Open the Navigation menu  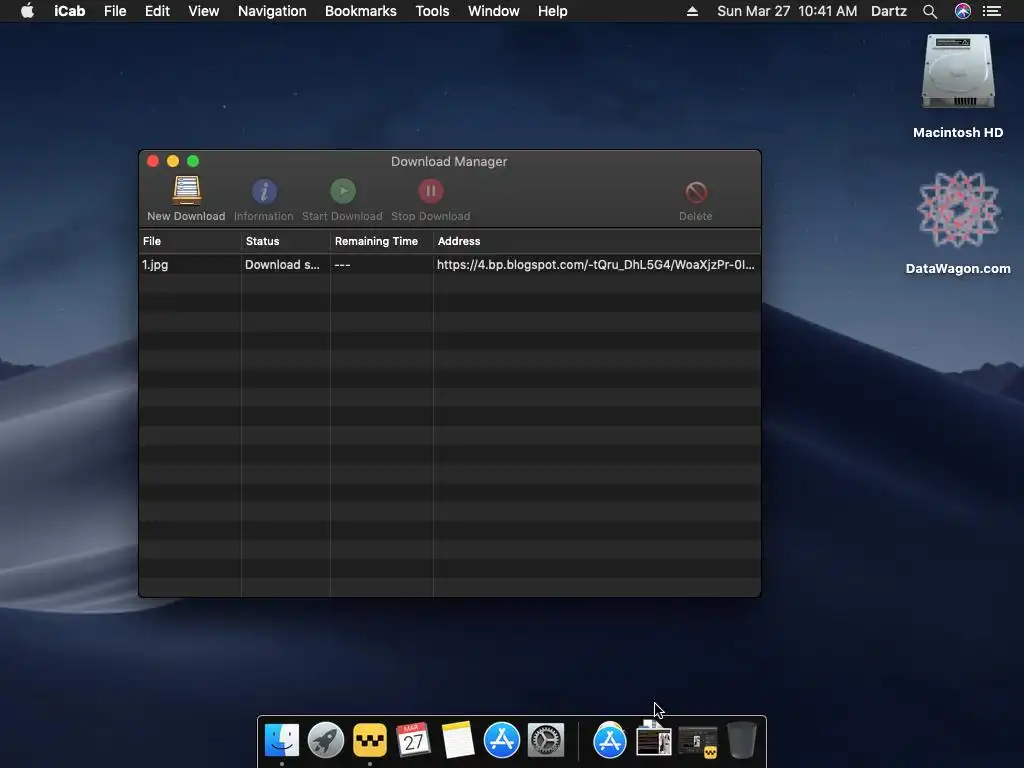[x=272, y=11]
